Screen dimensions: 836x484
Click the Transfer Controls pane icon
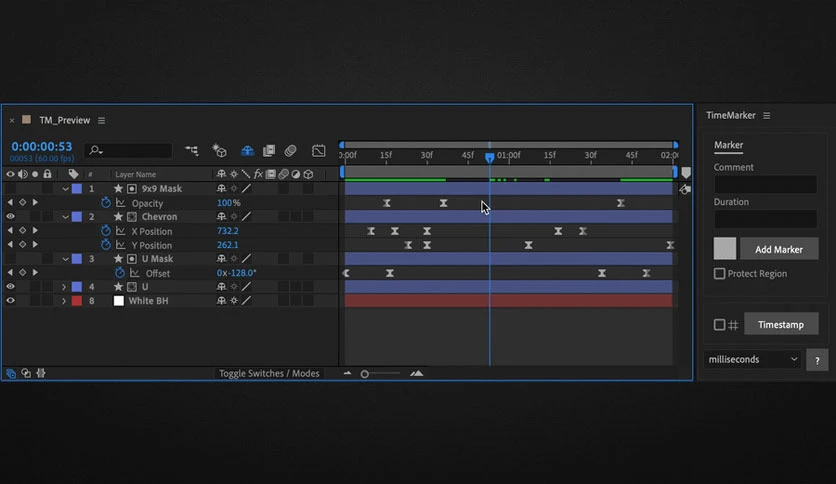26,373
